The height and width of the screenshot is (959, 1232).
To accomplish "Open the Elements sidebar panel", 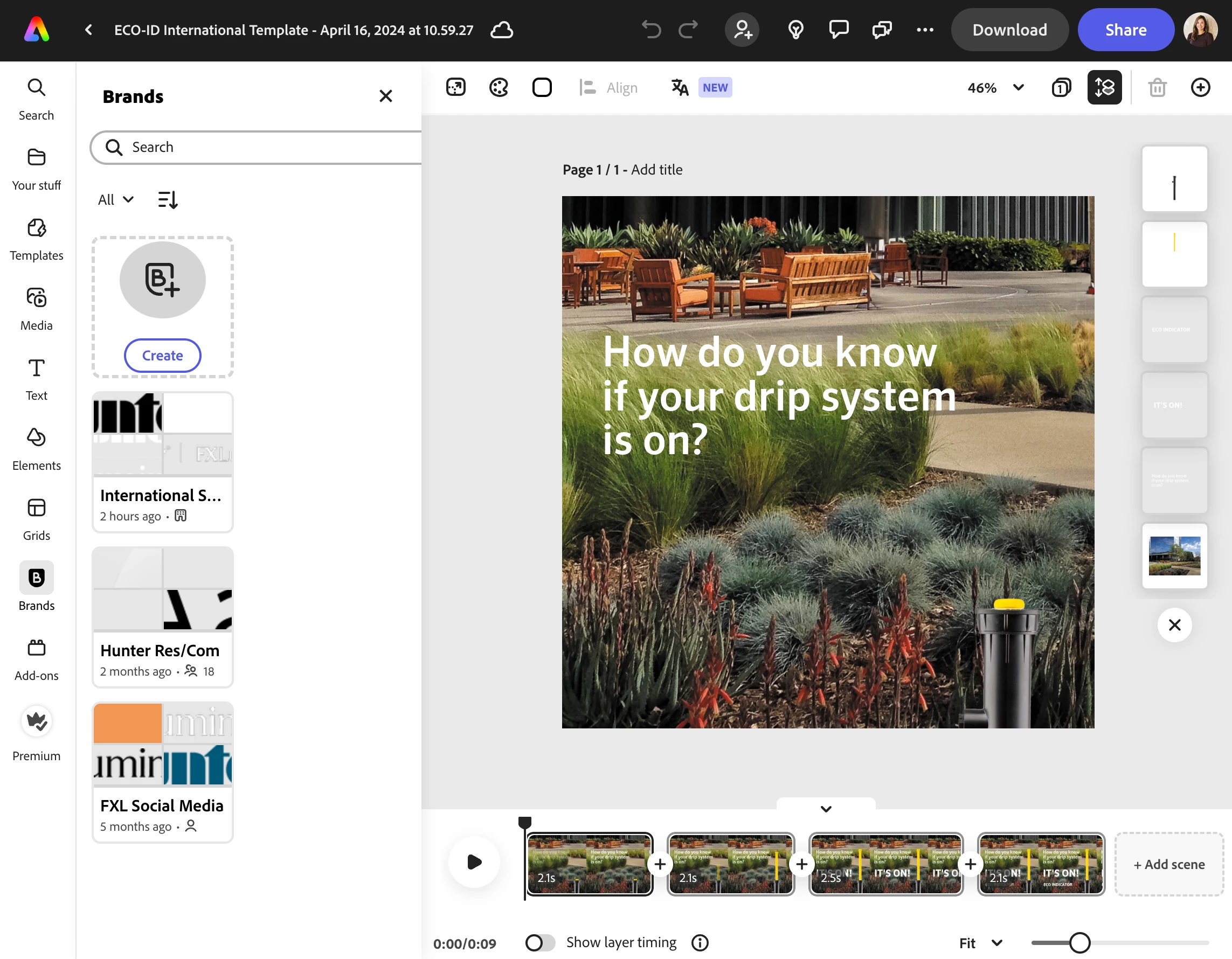I will pos(36,448).
